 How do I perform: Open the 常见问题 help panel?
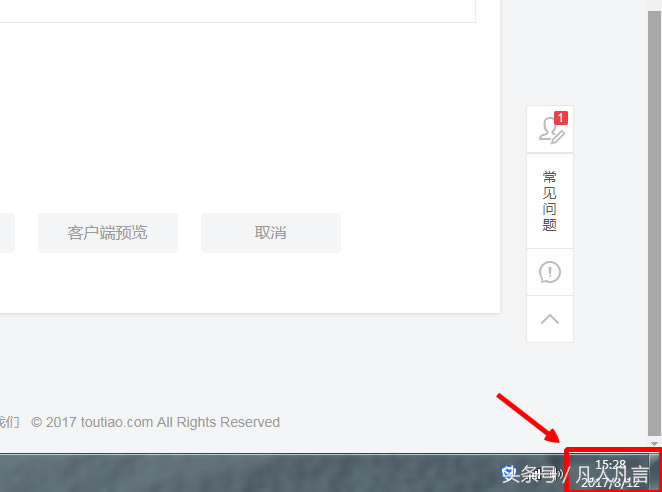pos(550,201)
